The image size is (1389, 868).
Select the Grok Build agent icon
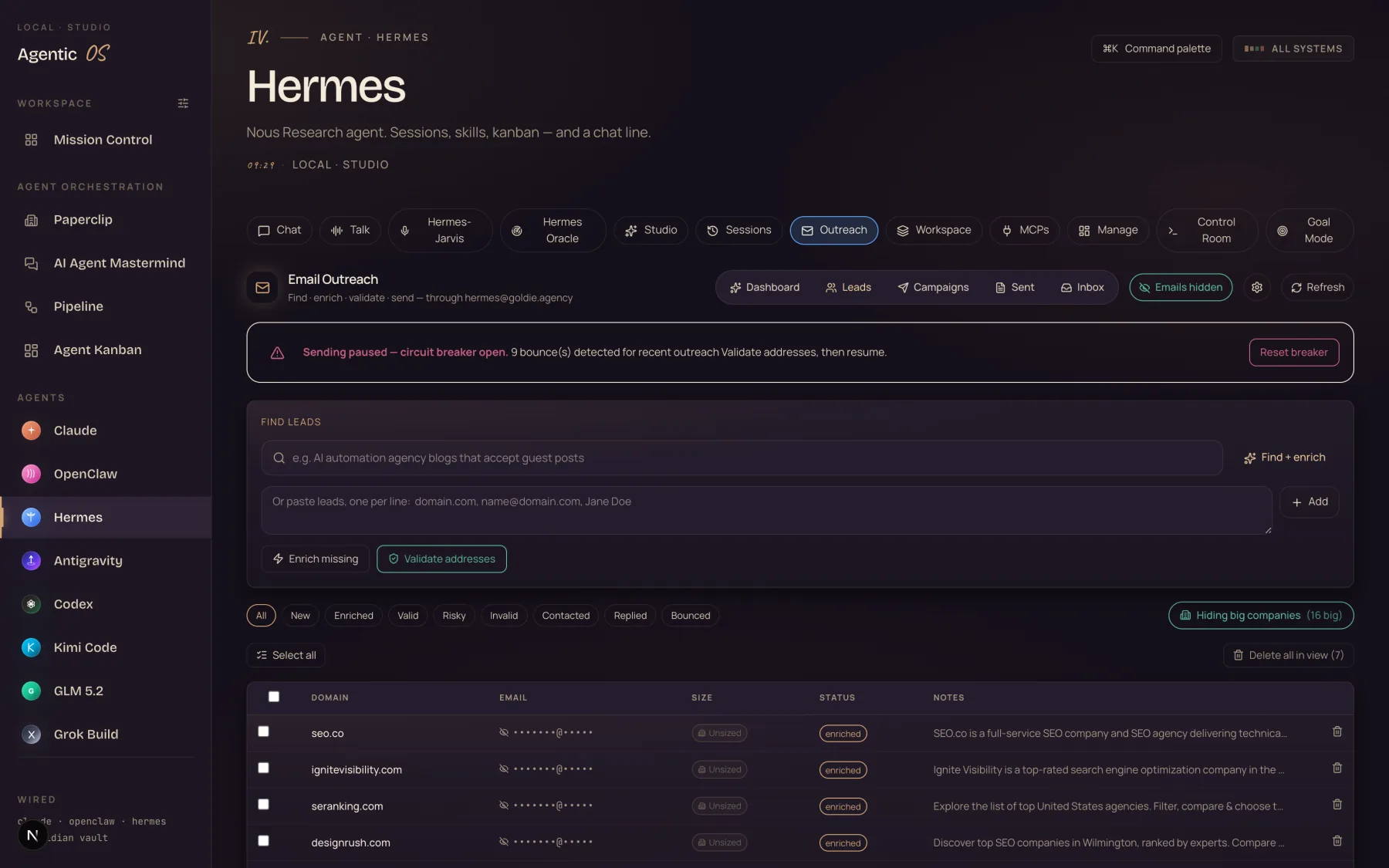click(x=31, y=735)
